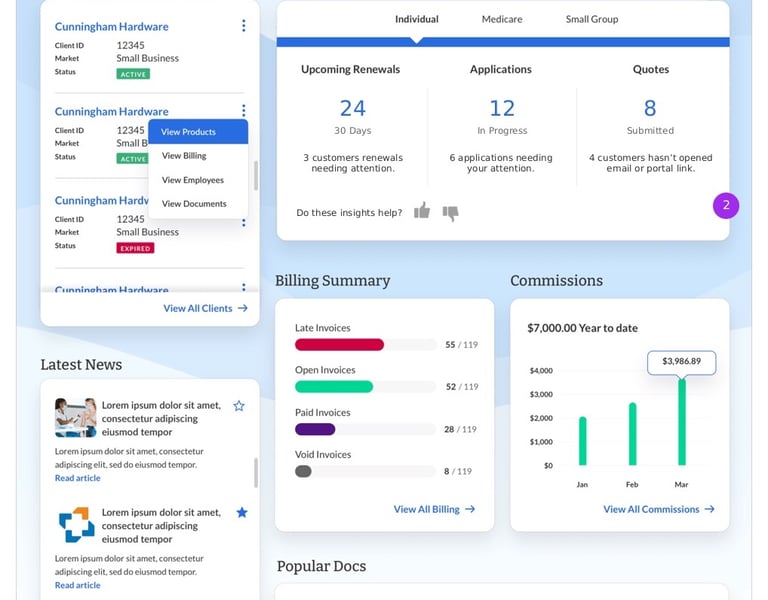Unstar the second news article filled star
This screenshot has height=600, width=768.
242,513
